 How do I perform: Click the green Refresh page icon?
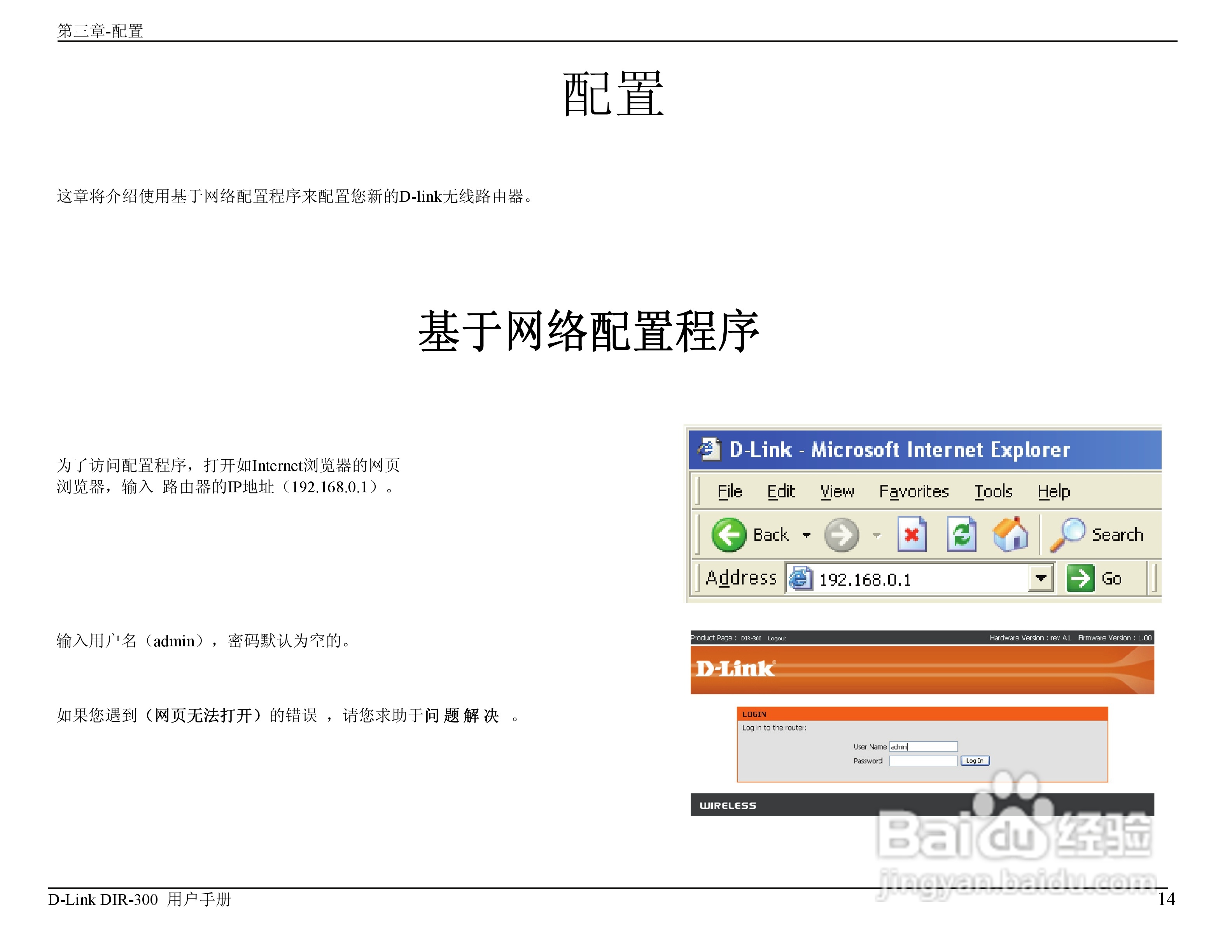point(961,534)
